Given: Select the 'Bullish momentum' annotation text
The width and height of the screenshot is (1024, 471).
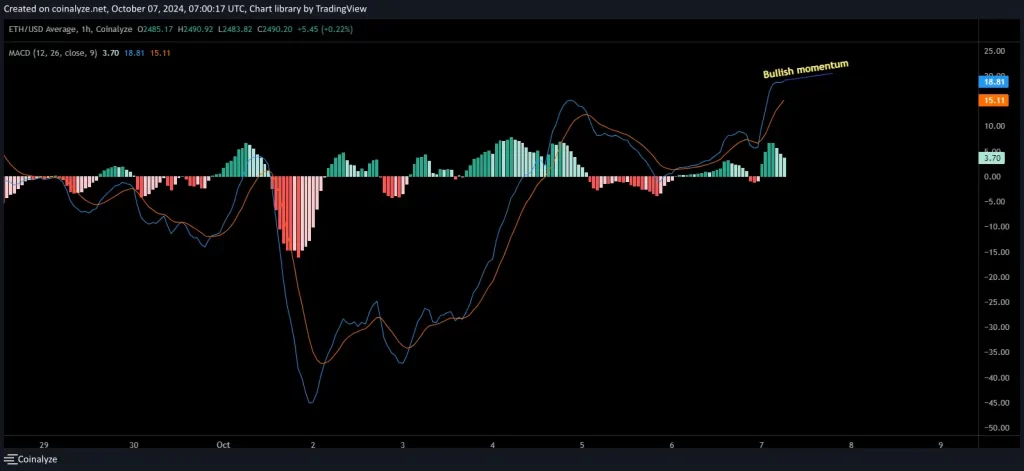Looking at the screenshot, I should pyautogui.click(x=805, y=70).
